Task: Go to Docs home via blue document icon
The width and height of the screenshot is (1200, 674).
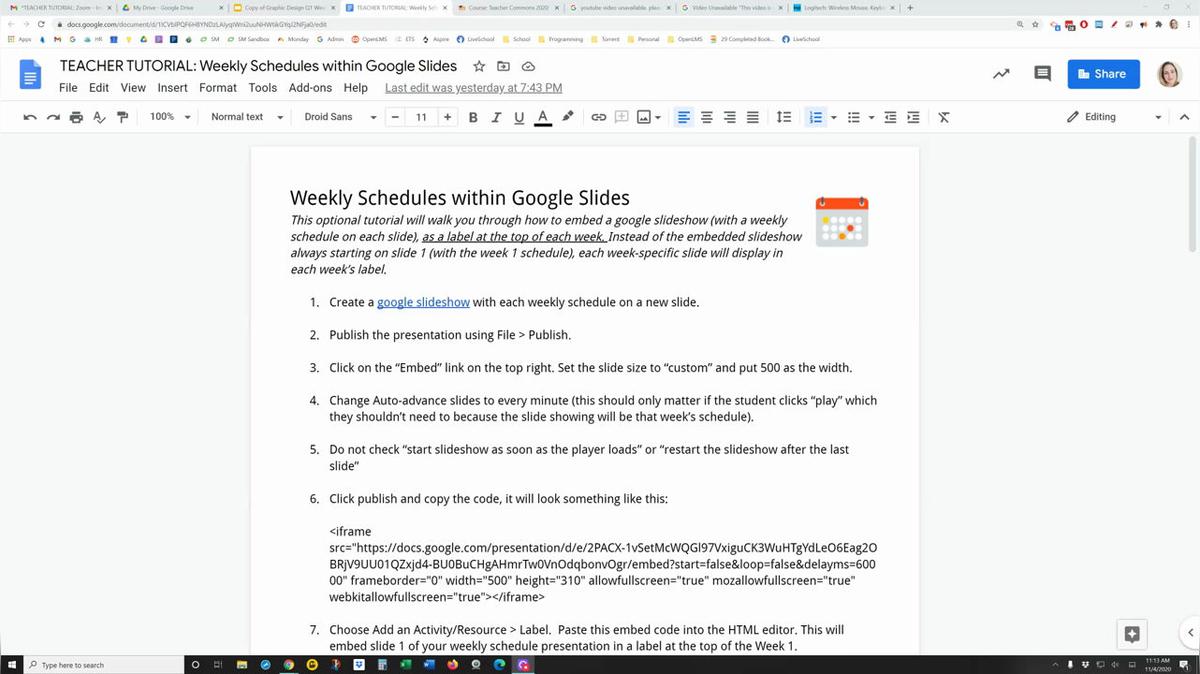Action: (31, 76)
